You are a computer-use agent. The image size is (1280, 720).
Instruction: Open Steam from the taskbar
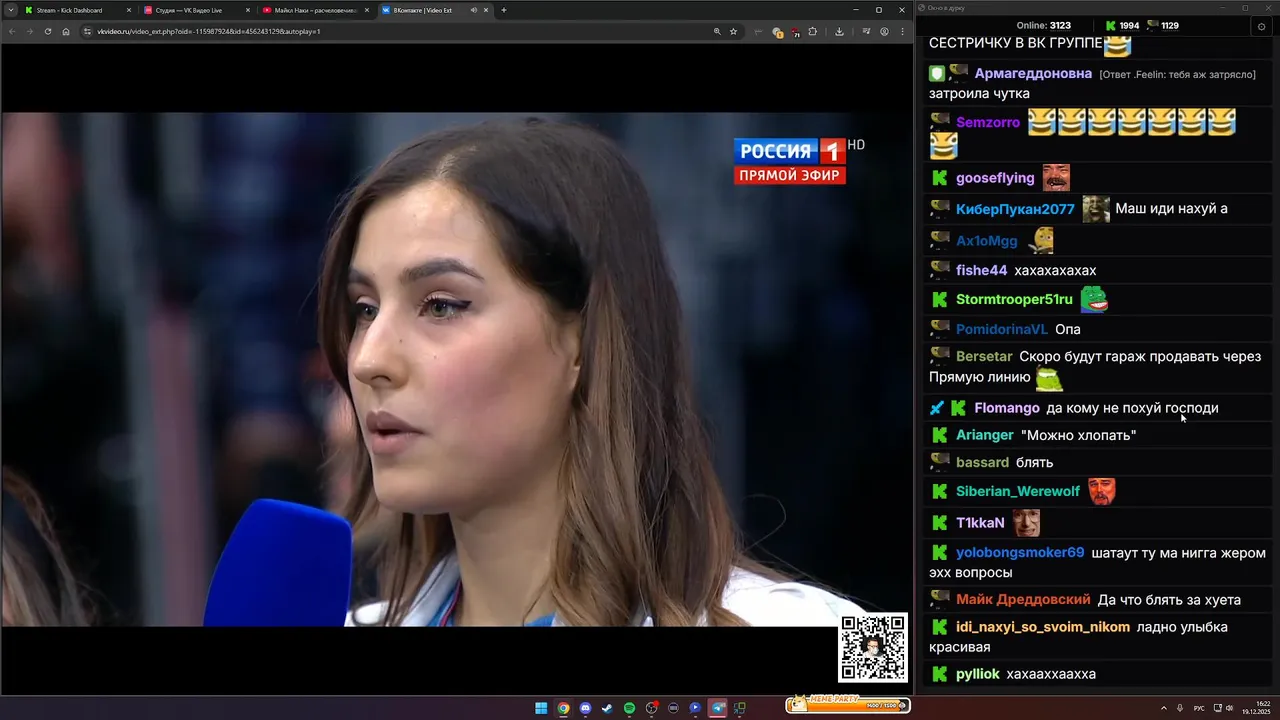point(607,708)
